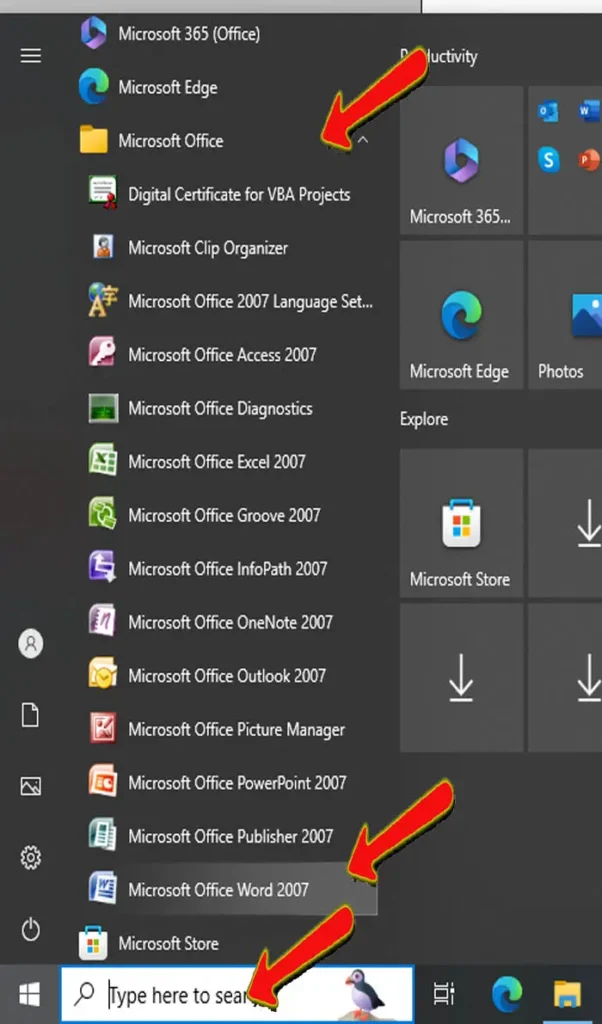Choose Microsoft Clip Organizer from the list
This screenshot has width=602, height=1024.
coord(207,248)
